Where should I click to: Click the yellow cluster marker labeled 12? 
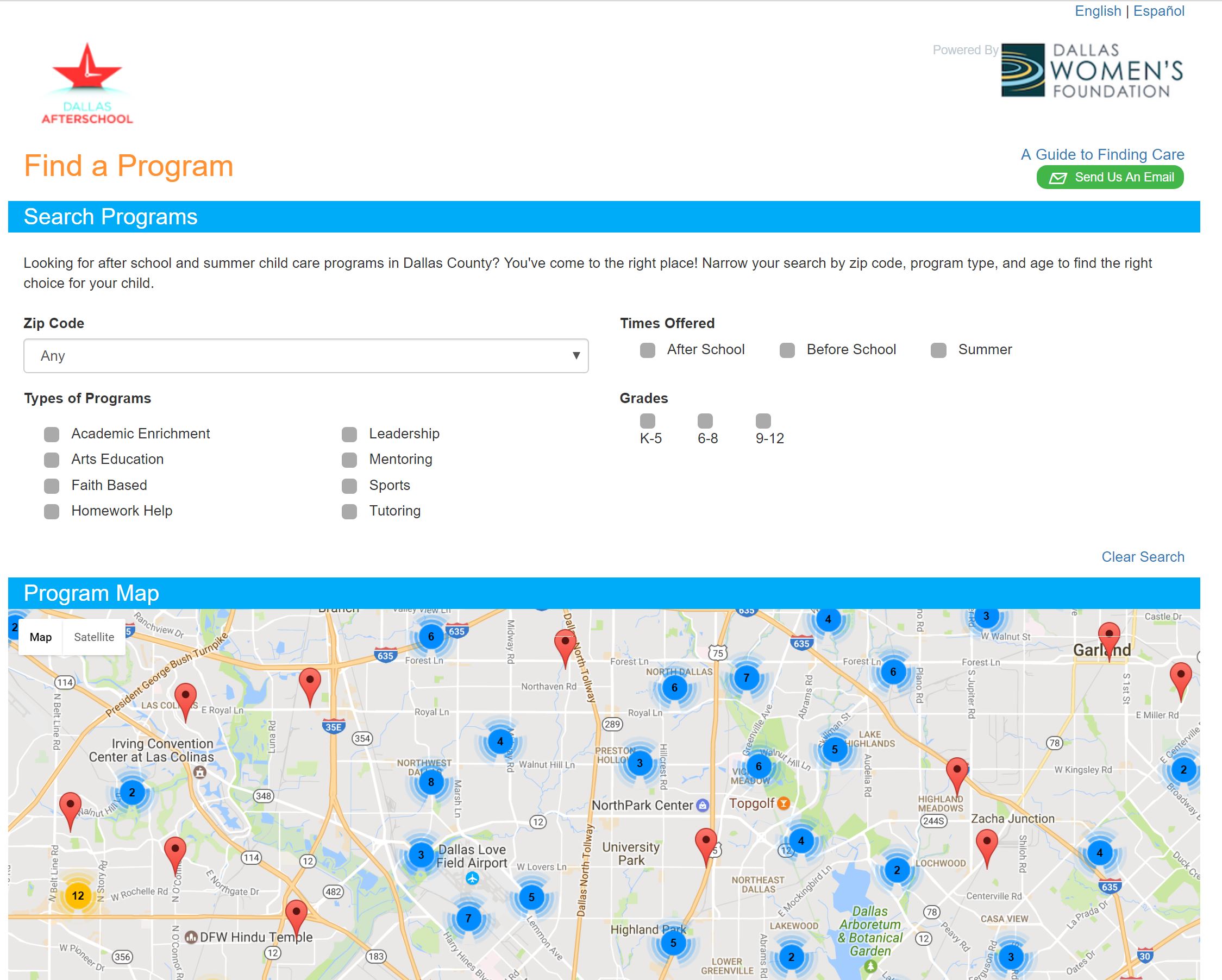[78, 896]
